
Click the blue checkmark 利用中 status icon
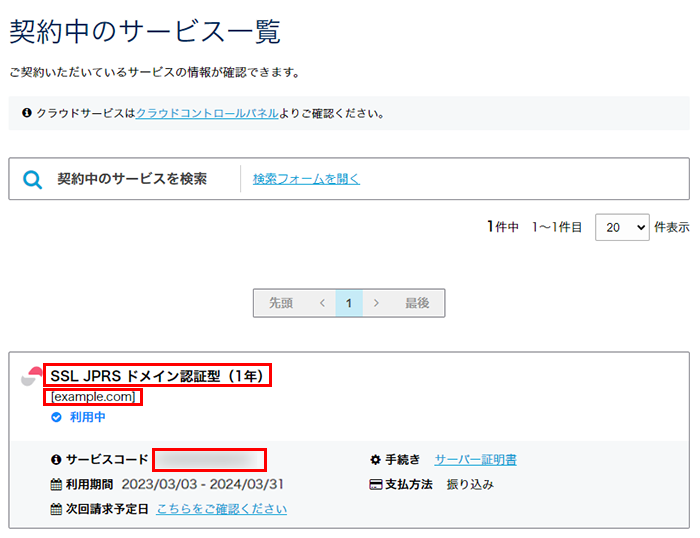pyautogui.click(x=56, y=417)
